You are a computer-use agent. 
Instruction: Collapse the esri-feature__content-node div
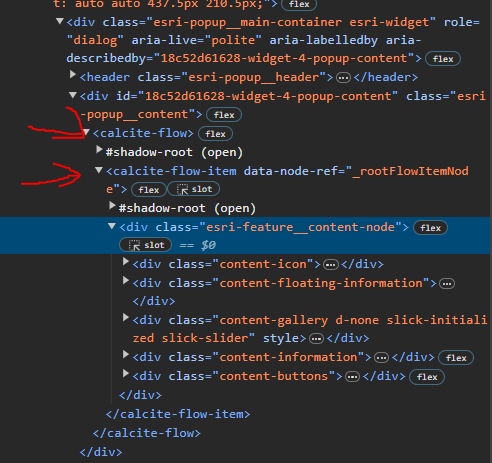(112, 226)
